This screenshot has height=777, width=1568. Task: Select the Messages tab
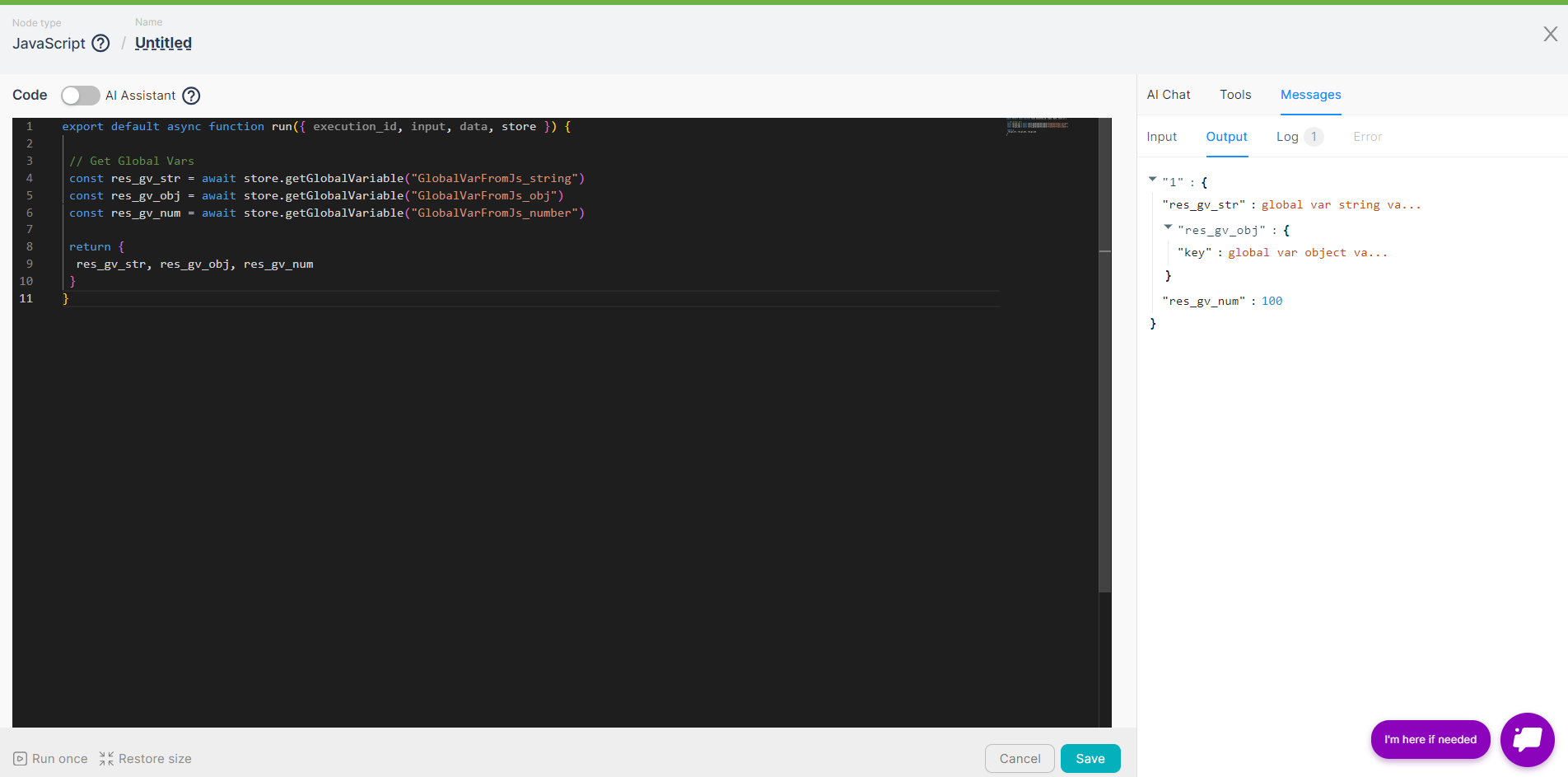pos(1310,95)
